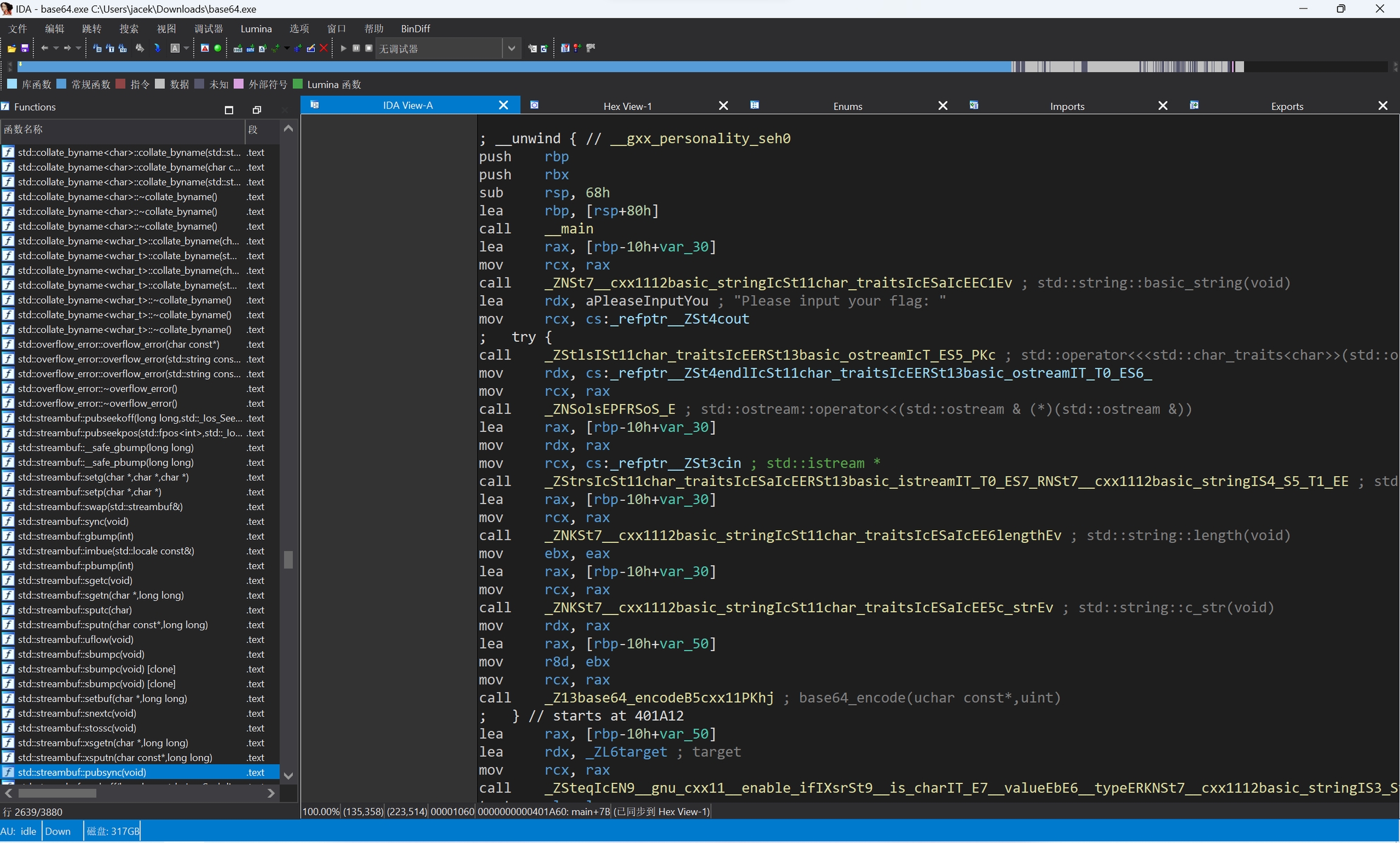Click the back navigation arrow
The width and height of the screenshot is (1400, 843).
tap(44, 49)
